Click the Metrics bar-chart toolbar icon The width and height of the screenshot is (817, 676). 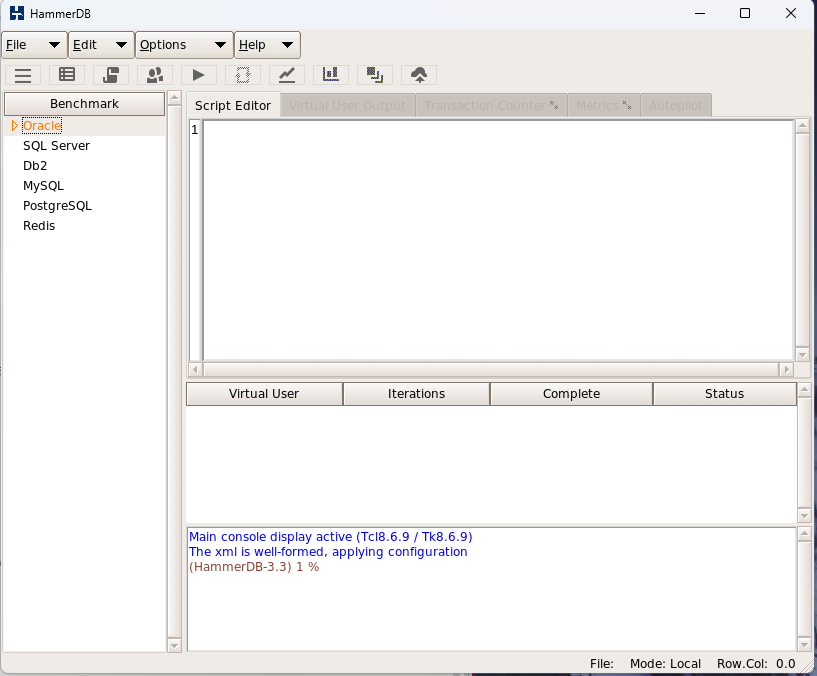(x=331, y=75)
